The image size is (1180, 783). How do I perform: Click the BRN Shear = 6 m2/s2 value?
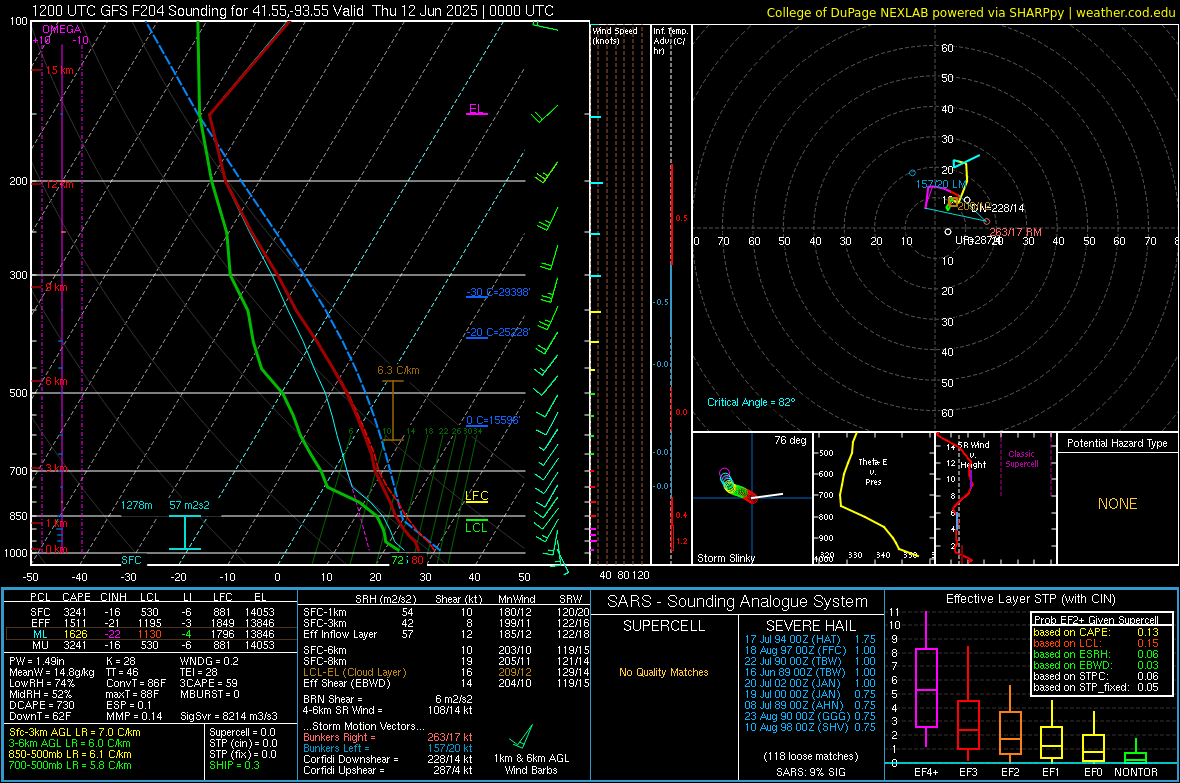point(388,699)
